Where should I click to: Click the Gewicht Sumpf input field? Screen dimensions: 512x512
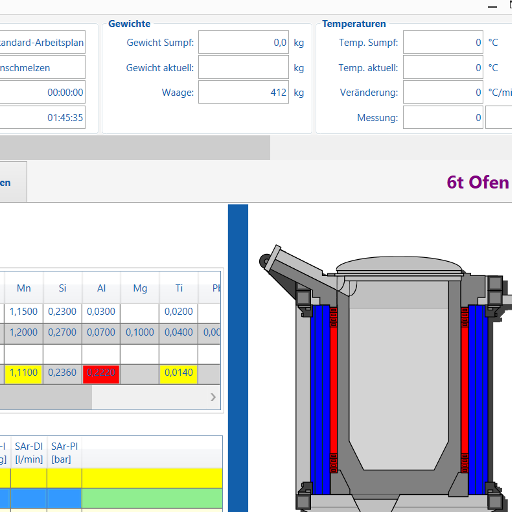(243, 42)
